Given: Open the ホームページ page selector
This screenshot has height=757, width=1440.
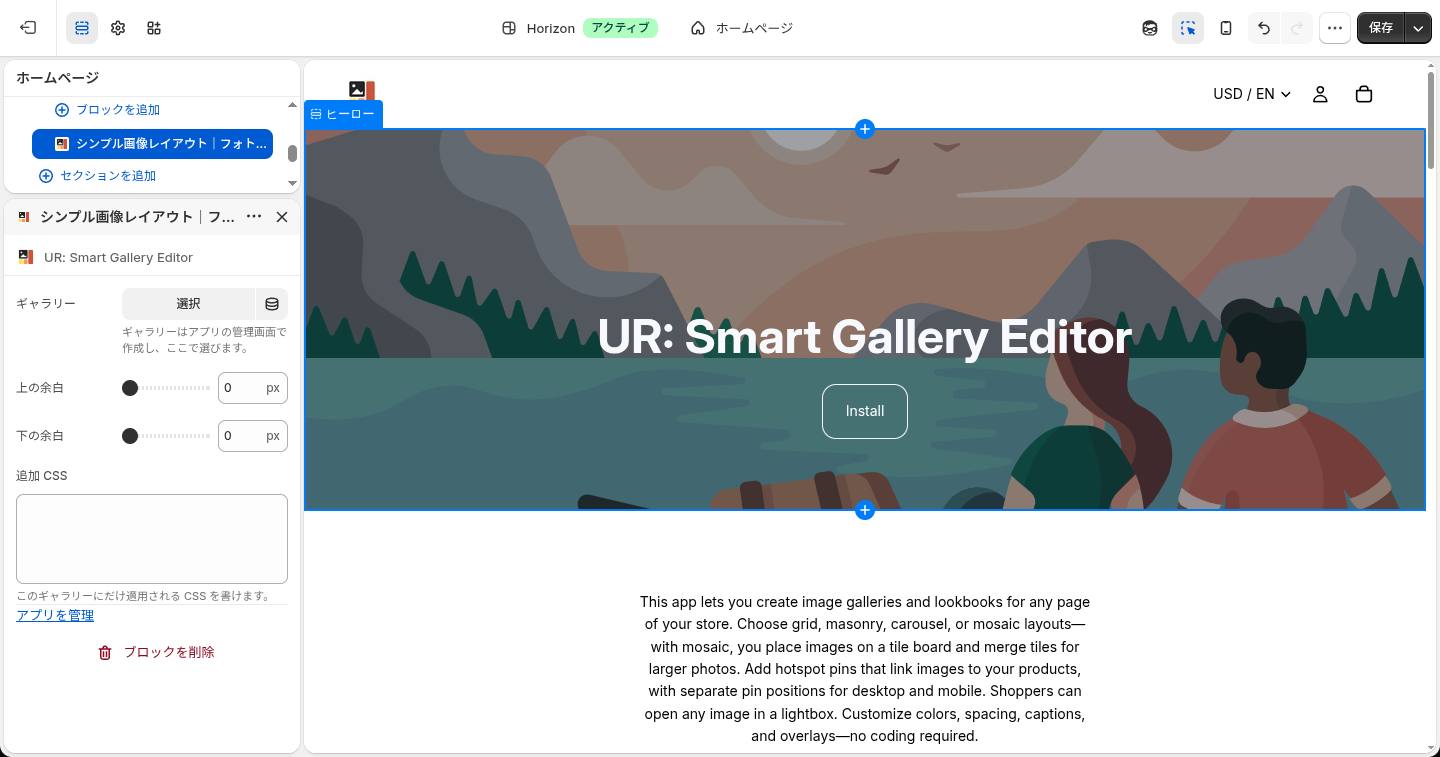Looking at the screenshot, I should (742, 28).
